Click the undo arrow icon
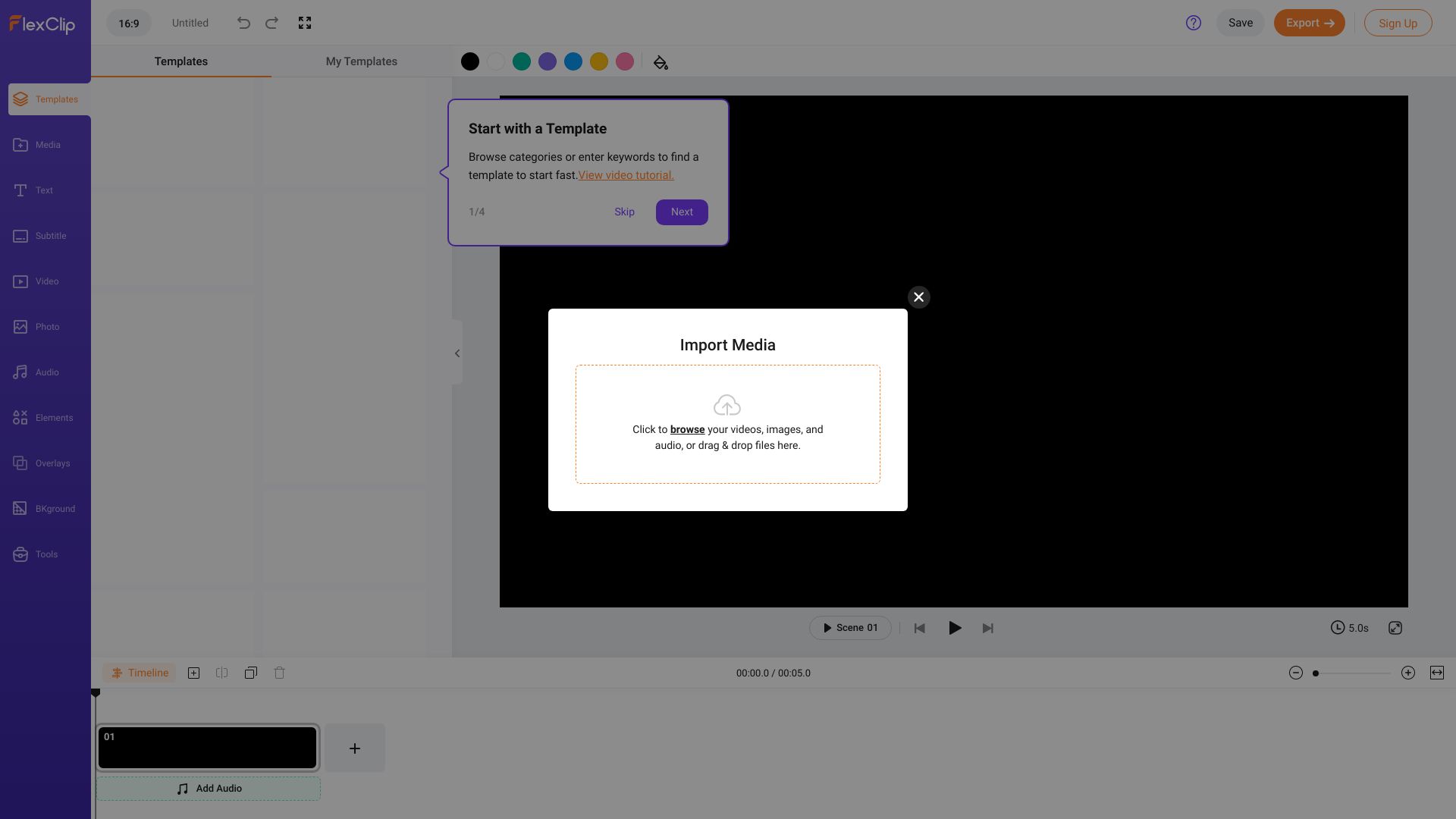 243,23
